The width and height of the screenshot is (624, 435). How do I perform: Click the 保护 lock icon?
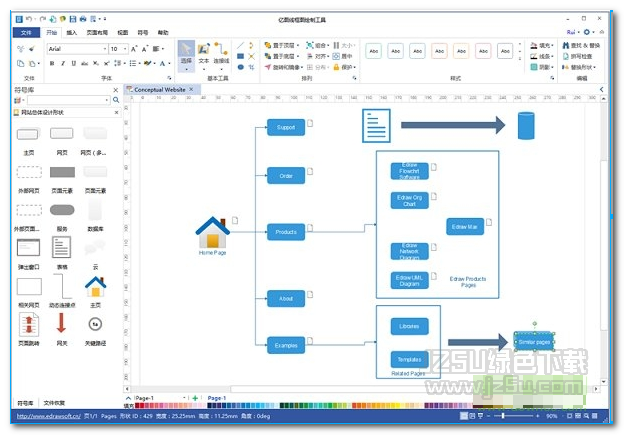pos(336,67)
